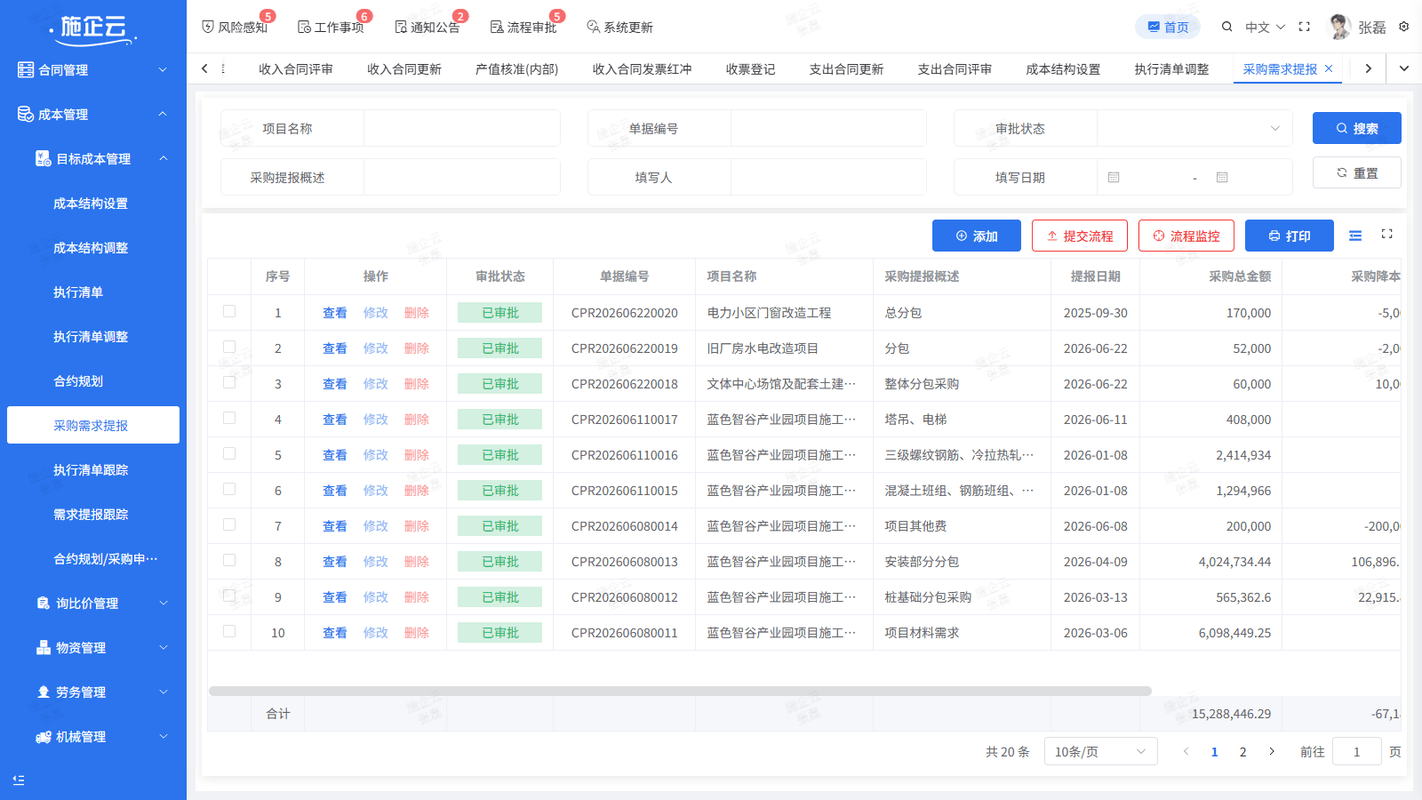This screenshot has width=1422, height=800.
Task: Check the checkbox for row 2
Action: click(229, 347)
